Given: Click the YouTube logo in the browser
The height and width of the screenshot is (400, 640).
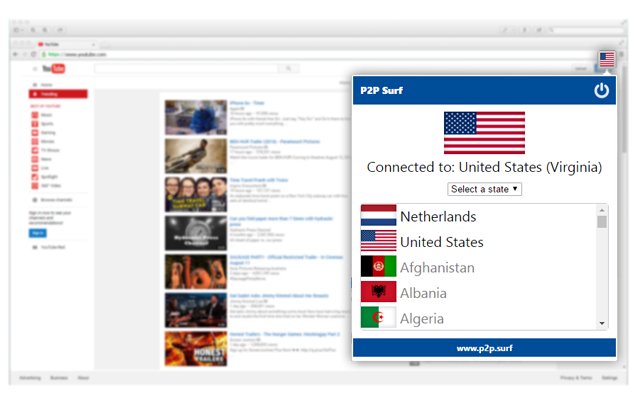Looking at the screenshot, I should (53, 69).
